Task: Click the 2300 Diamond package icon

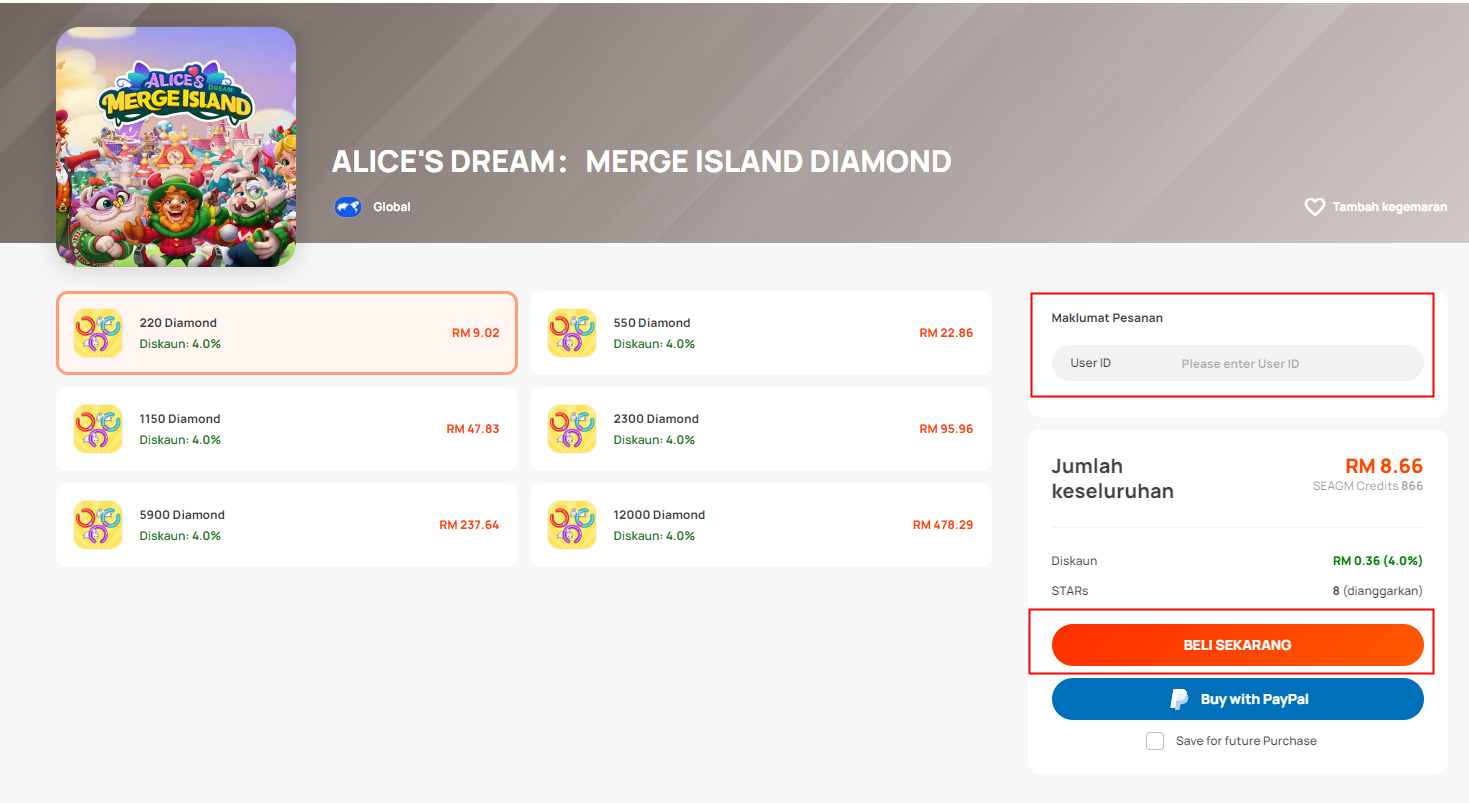Action: point(572,429)
